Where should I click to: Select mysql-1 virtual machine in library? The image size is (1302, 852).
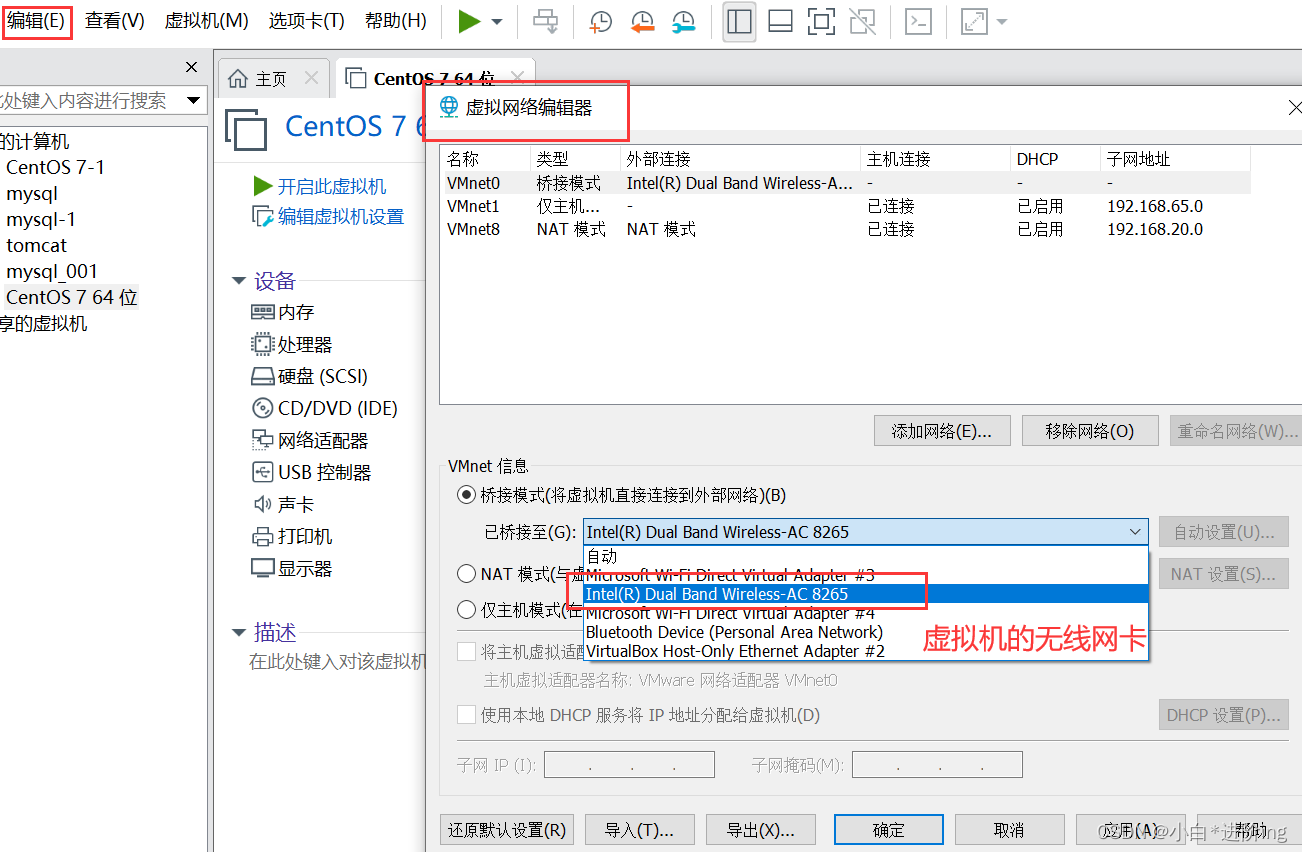[x=41, y=219]
